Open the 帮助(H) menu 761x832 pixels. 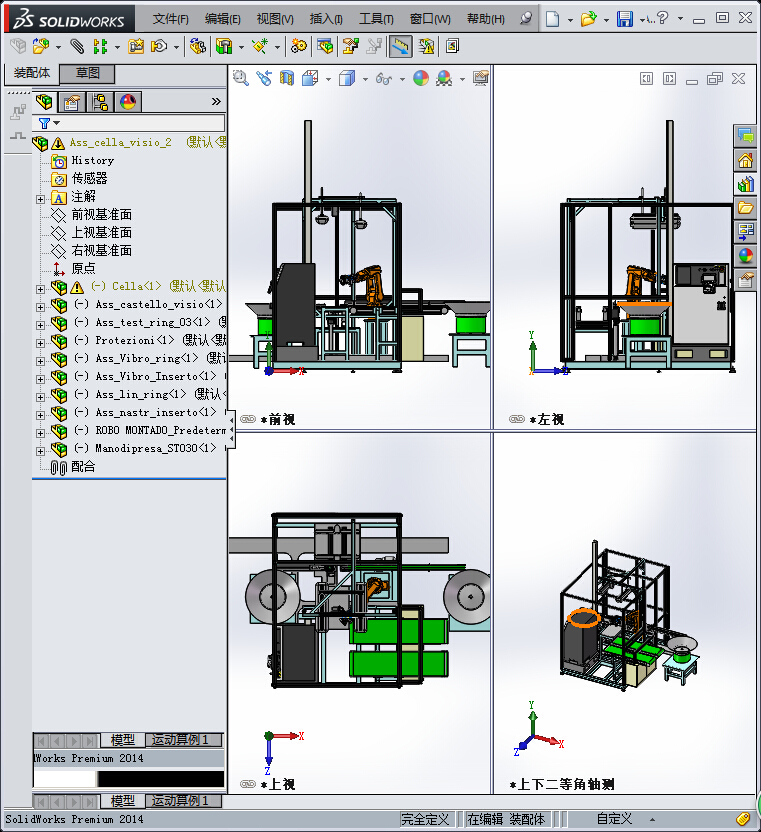coord(486,19)
